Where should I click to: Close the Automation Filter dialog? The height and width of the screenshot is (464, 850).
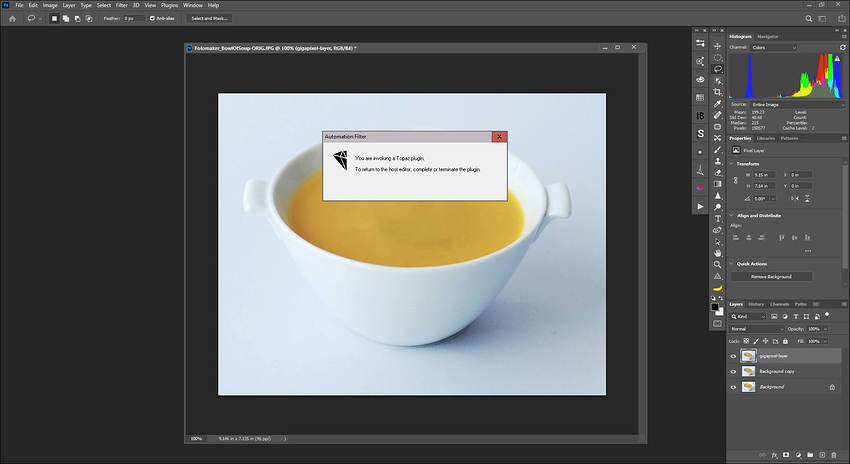(x=500, y=137)
